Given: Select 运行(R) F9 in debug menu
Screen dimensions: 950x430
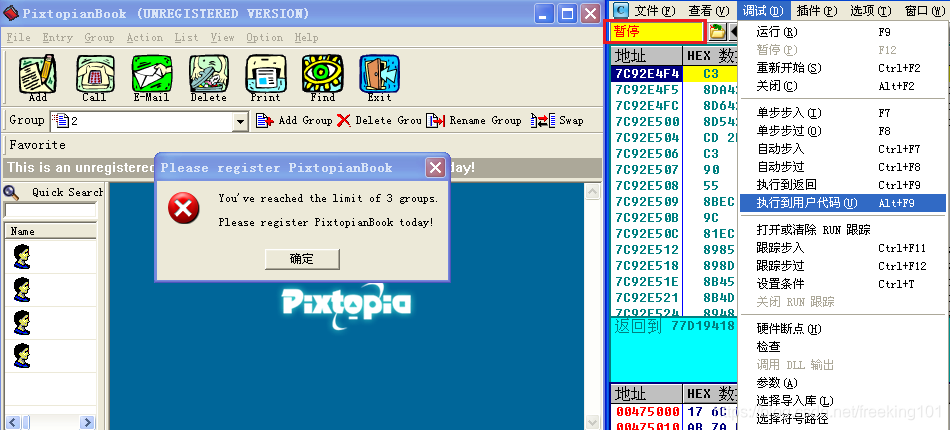Looking at the screenshot, I should click(843, 32).
